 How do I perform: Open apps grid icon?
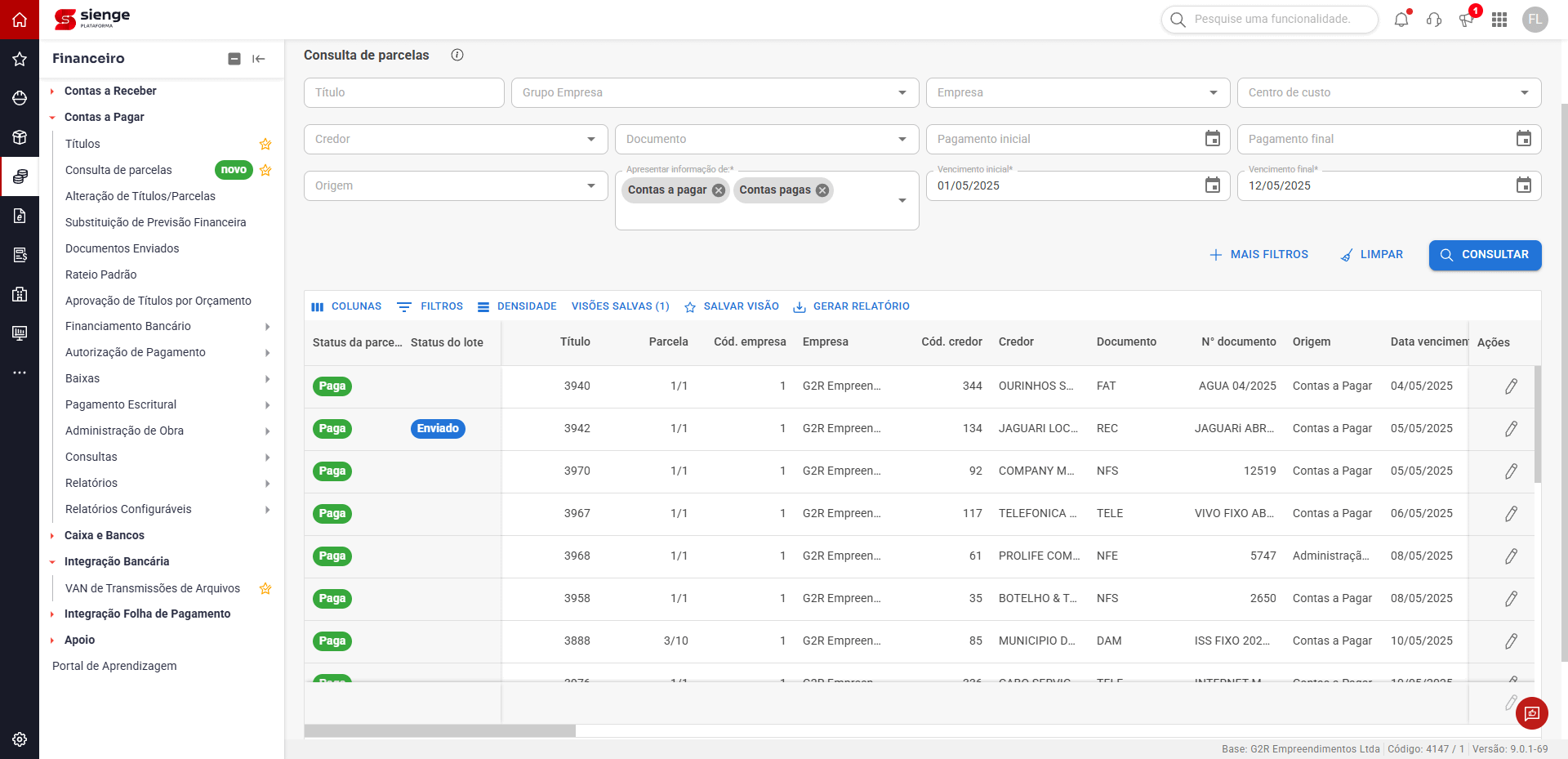point(1499,20)
